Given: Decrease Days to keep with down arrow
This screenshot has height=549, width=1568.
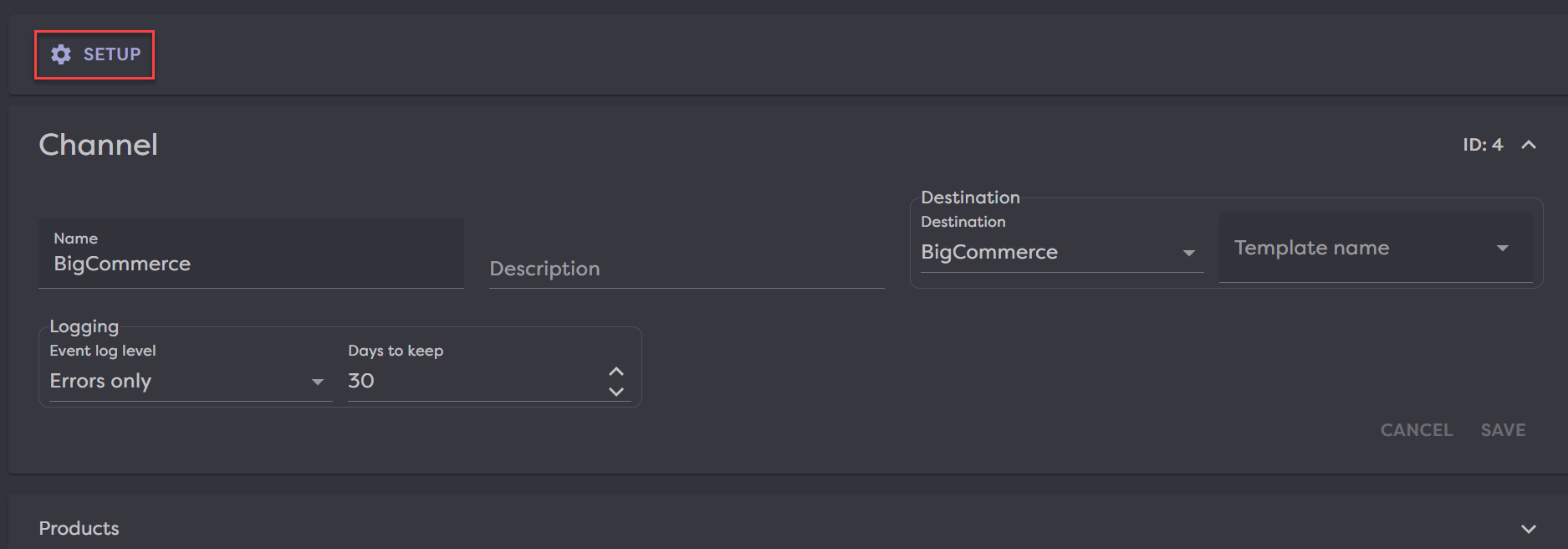Looking at the screenshot, I should pyautogui.click(x=616, y=392).
